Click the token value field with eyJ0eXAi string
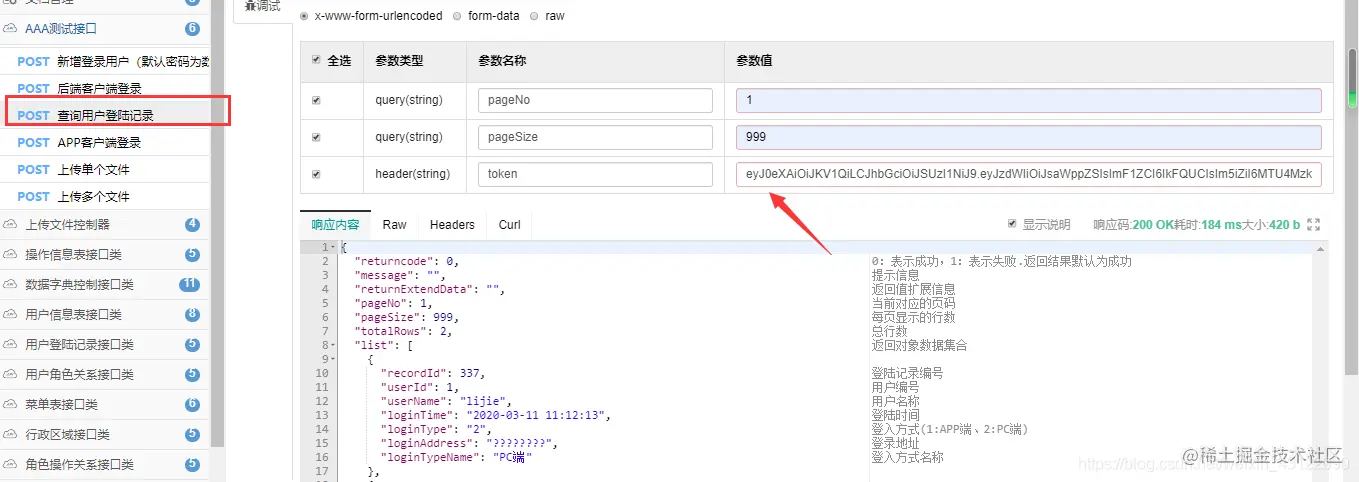1359x482 pixels. click(1028, 174)
